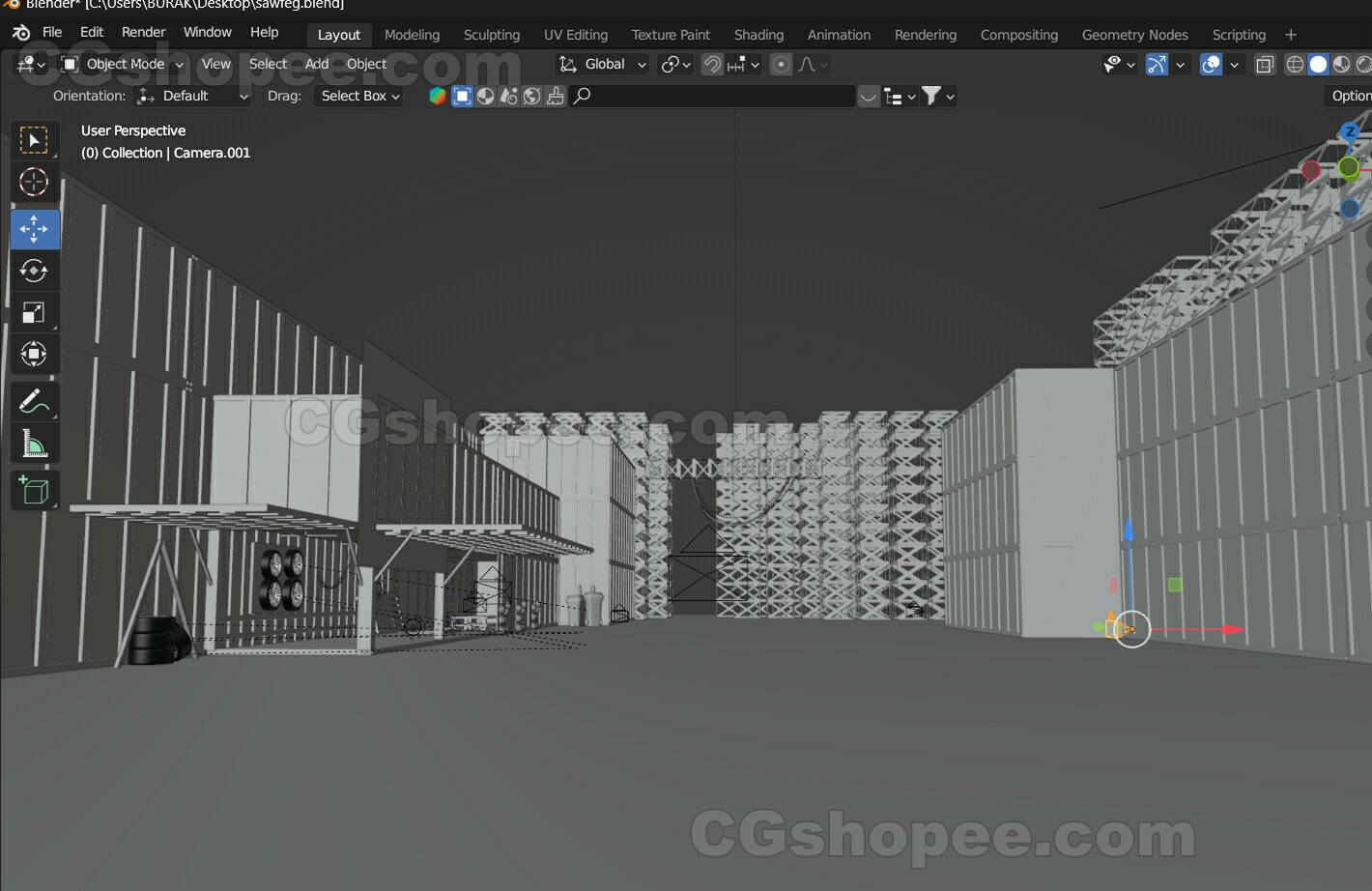Image resolution: width=1372 pixels, height=891 pixels.
Task: Click the curved toggle button beside search field
Action: [869, 96]
